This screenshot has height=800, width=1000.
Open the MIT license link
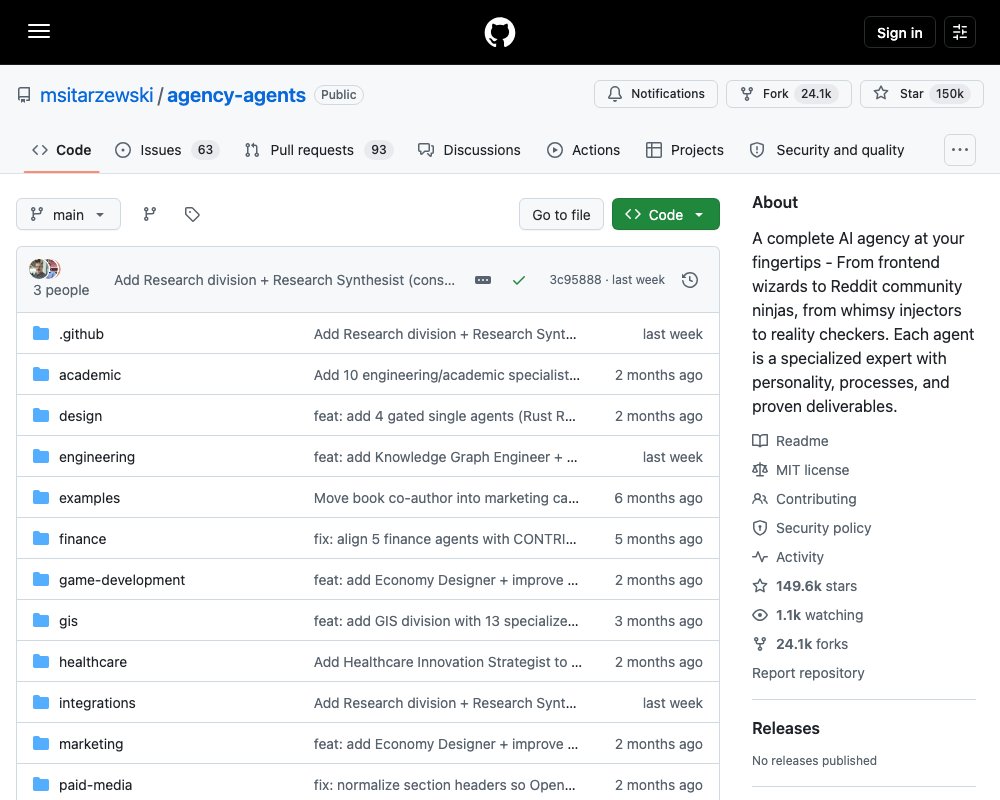click(x=800, y=470)
